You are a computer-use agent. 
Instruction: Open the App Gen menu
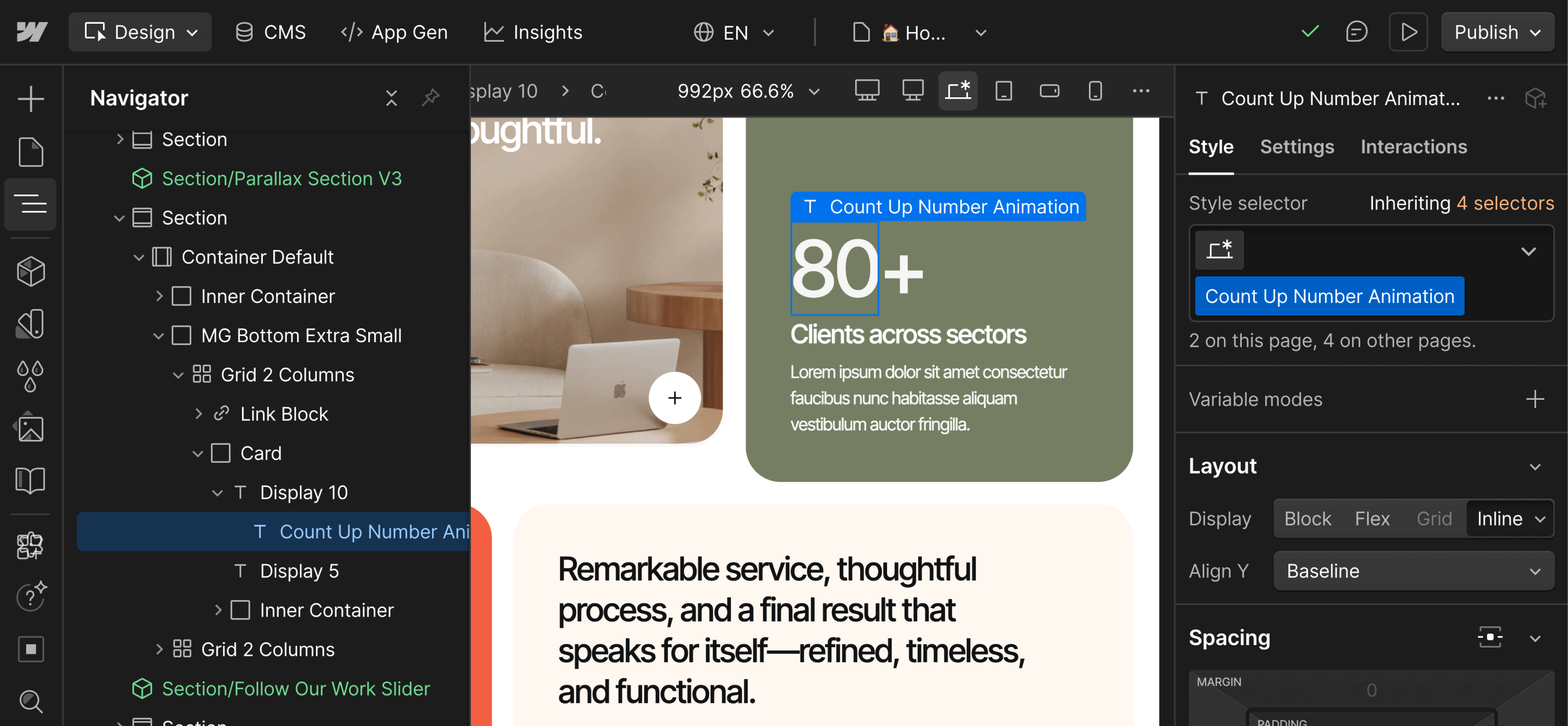[x=394, y=31]
